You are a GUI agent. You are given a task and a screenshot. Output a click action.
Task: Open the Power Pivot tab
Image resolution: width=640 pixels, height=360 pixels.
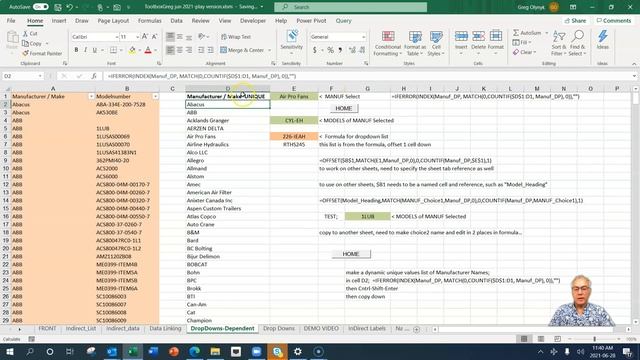pyautogui.click(x=311, y=20)
